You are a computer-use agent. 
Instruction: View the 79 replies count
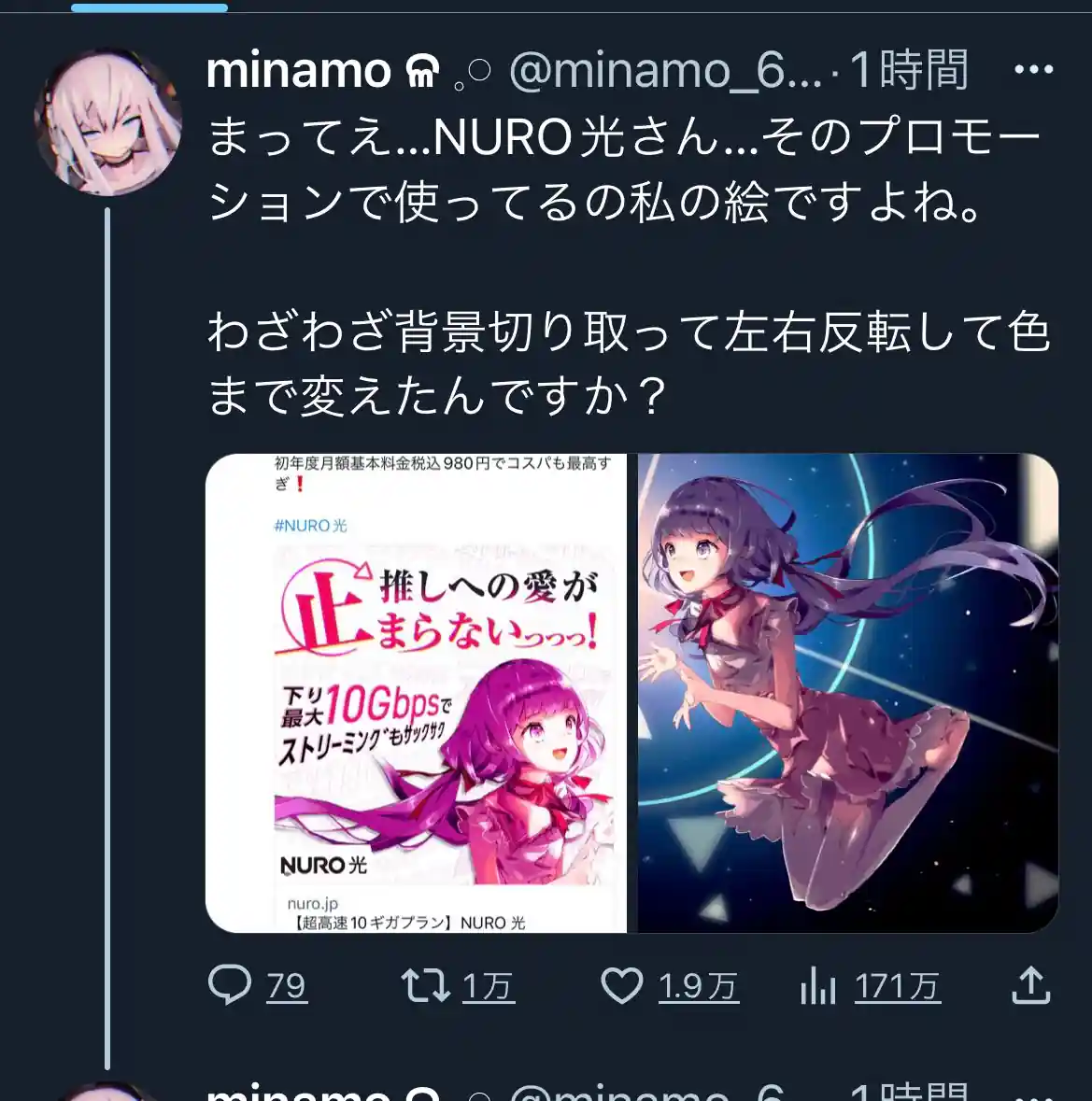286,986
